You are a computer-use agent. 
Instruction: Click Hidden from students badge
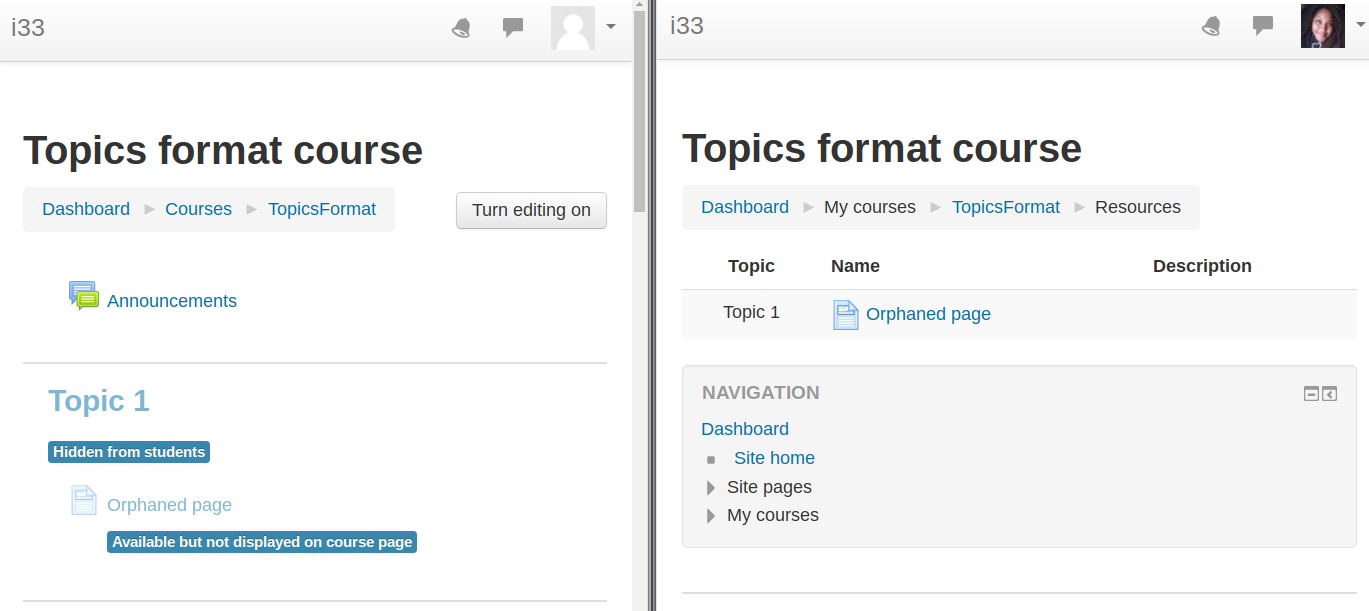[129, 452]
